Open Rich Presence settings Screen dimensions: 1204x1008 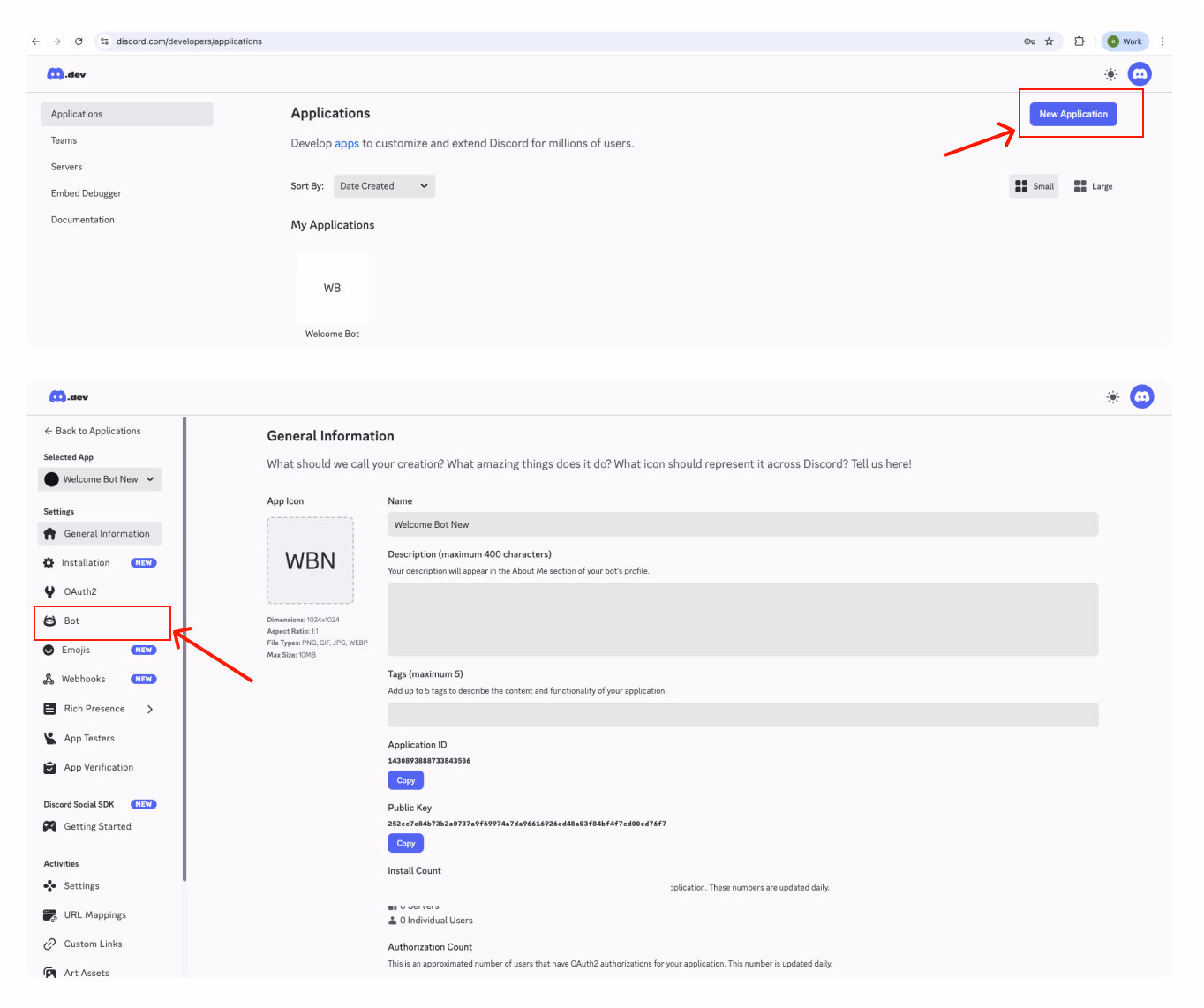(94, 709)
